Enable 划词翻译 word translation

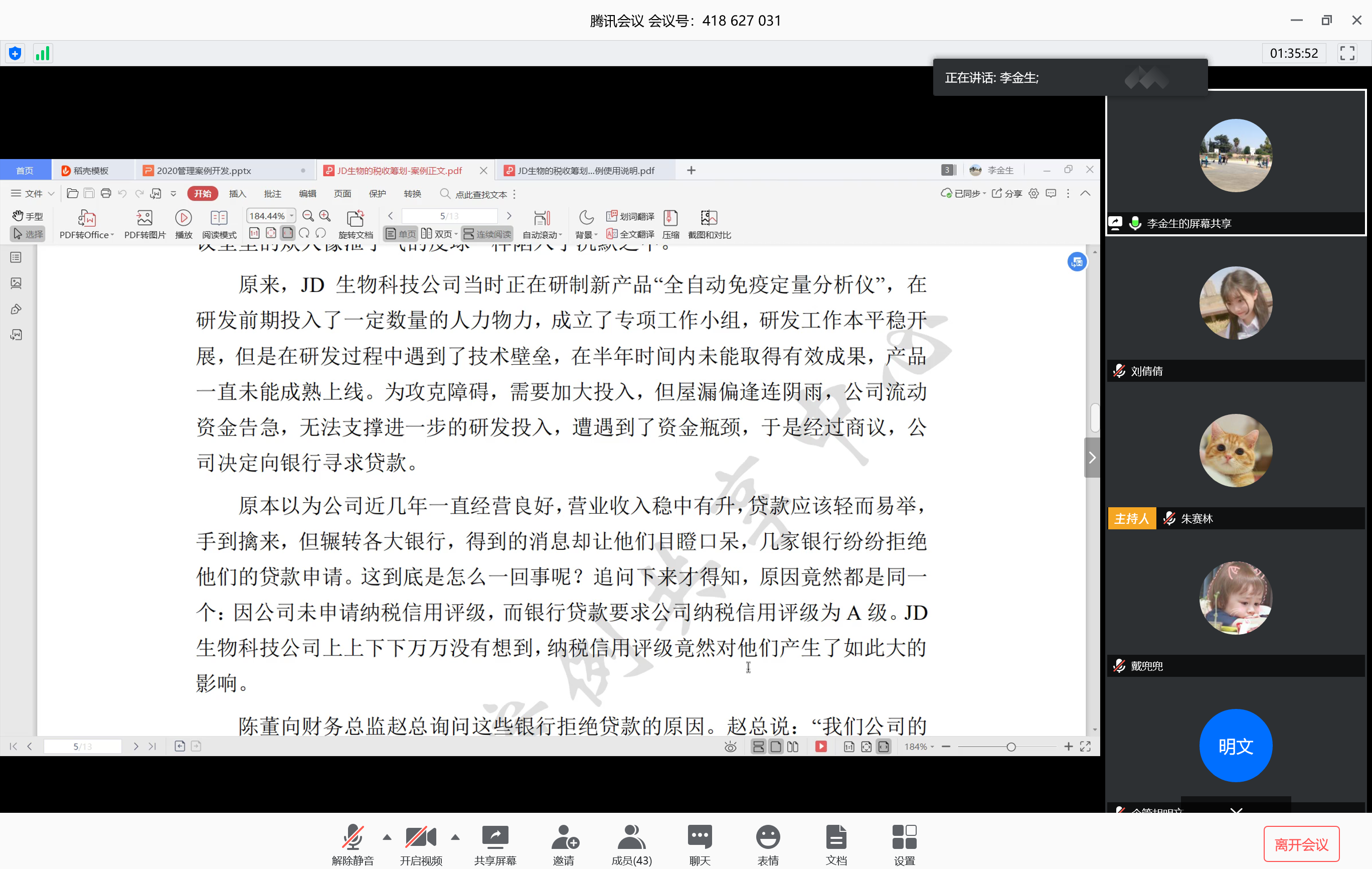pos(630,216)
